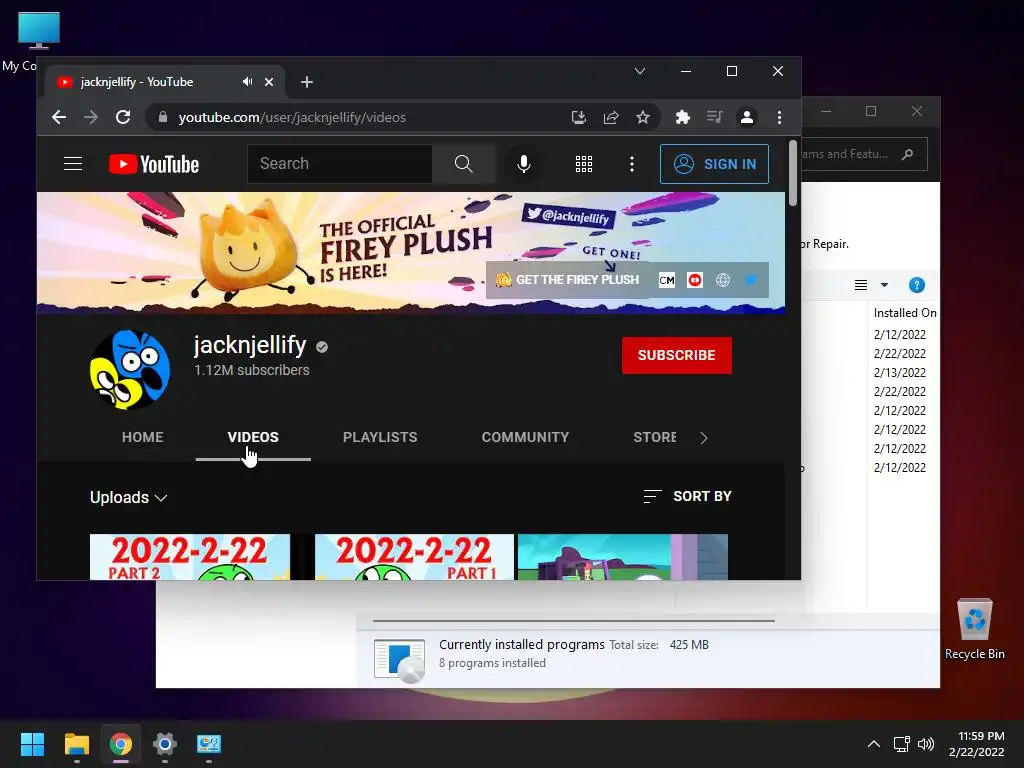Click Currently installed programs icon

pyautogui.click(x=400, y=660)
